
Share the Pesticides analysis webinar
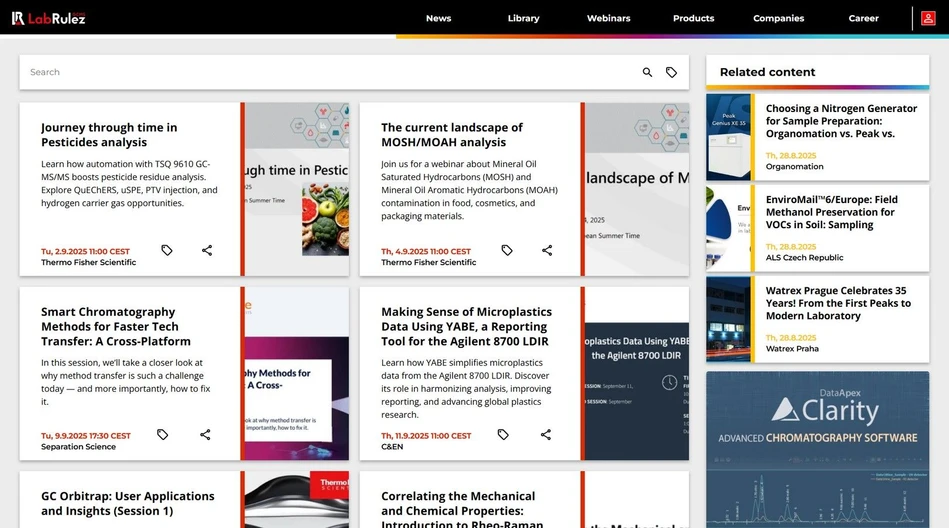click(207, 250)
